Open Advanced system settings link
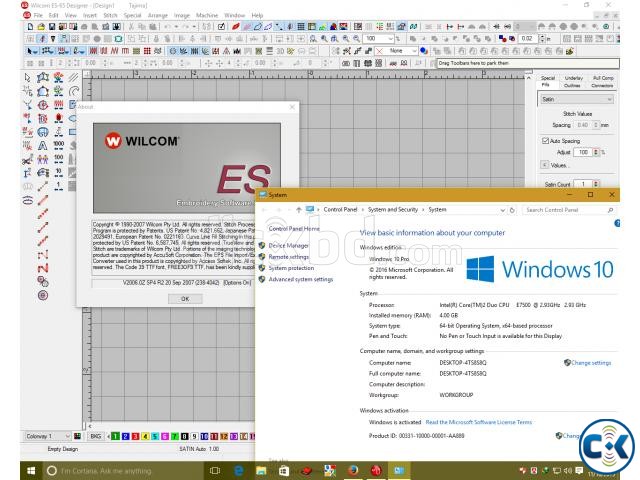This screenshot has width=640, height=480. pos(300,280)
